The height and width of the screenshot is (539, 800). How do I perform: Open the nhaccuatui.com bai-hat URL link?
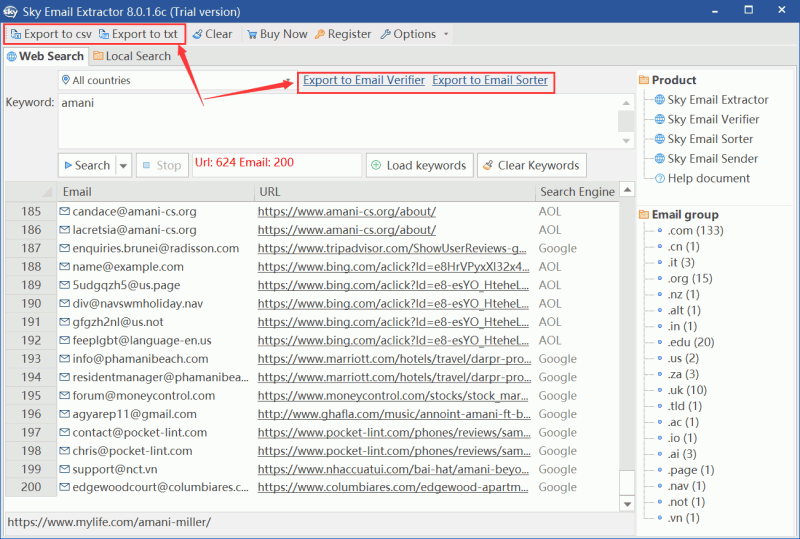click(393, 469)
